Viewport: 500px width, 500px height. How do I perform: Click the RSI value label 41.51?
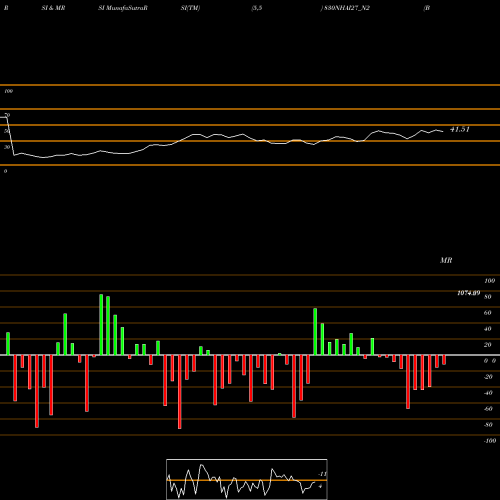tap(460, 129)
